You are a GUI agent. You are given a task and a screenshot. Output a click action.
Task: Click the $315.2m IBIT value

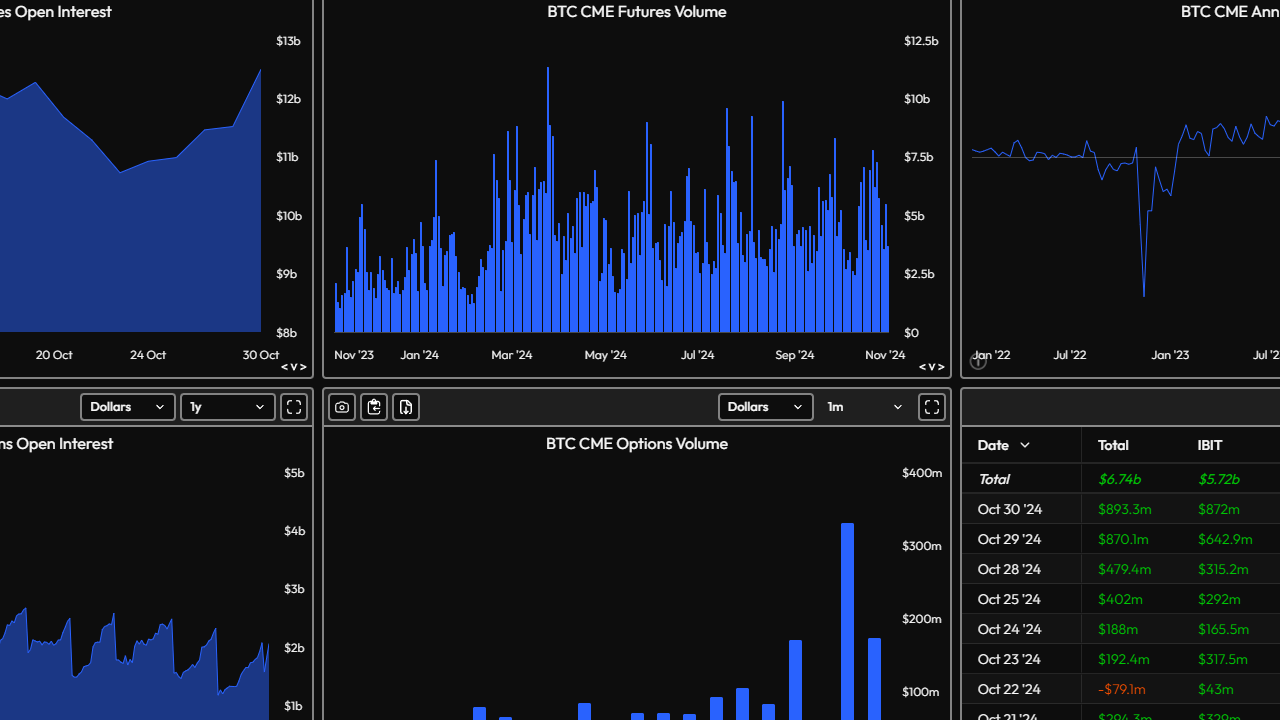point(1223,569)
